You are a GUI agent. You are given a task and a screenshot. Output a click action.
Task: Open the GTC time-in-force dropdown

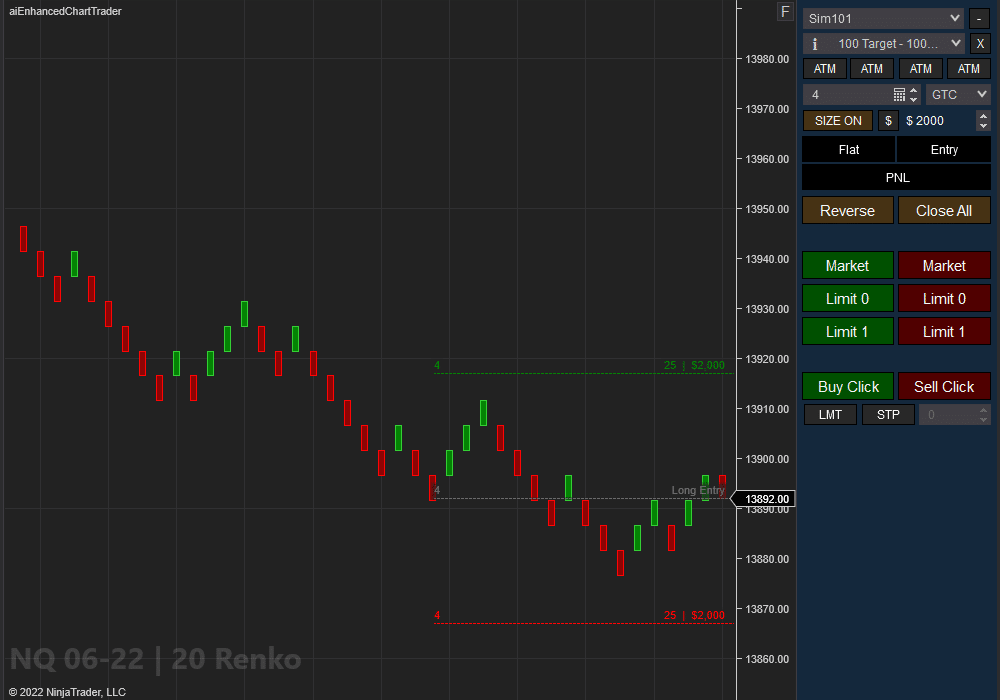click(958, 94)
